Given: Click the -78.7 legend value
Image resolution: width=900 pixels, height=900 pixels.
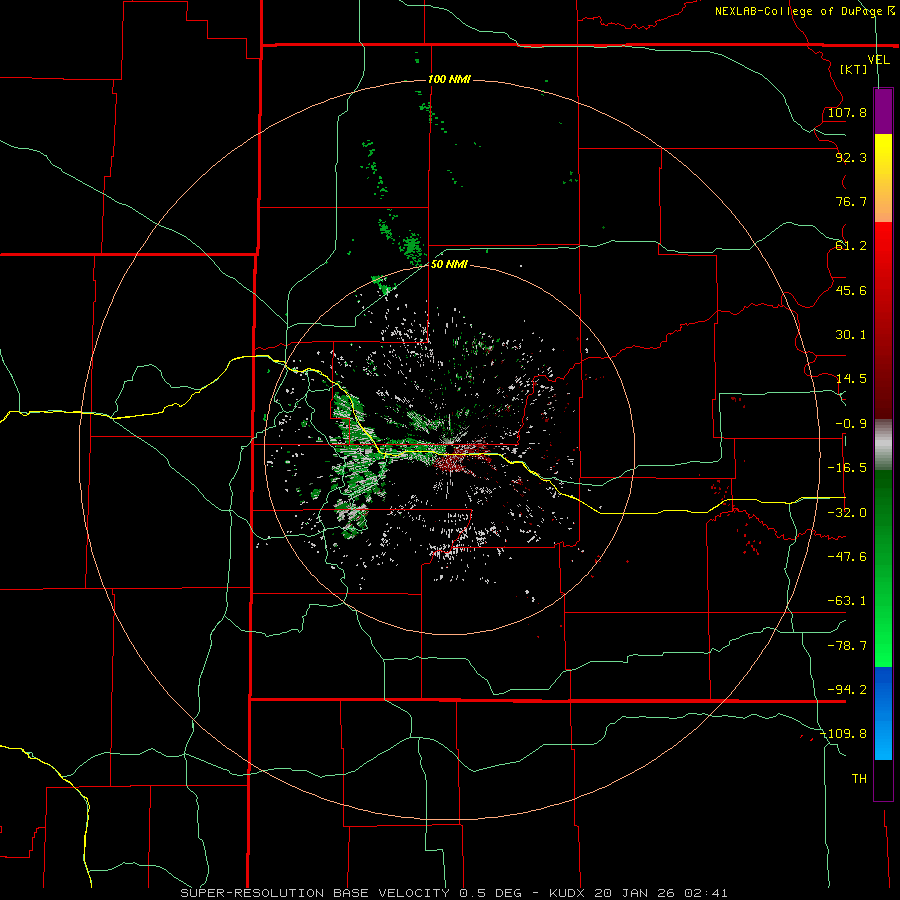Looking at the screenshot, I should (847, 646).
